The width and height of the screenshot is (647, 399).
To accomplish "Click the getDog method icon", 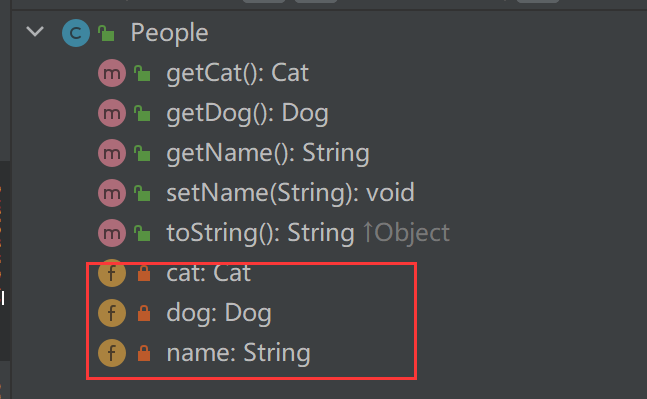I will 112,113.
